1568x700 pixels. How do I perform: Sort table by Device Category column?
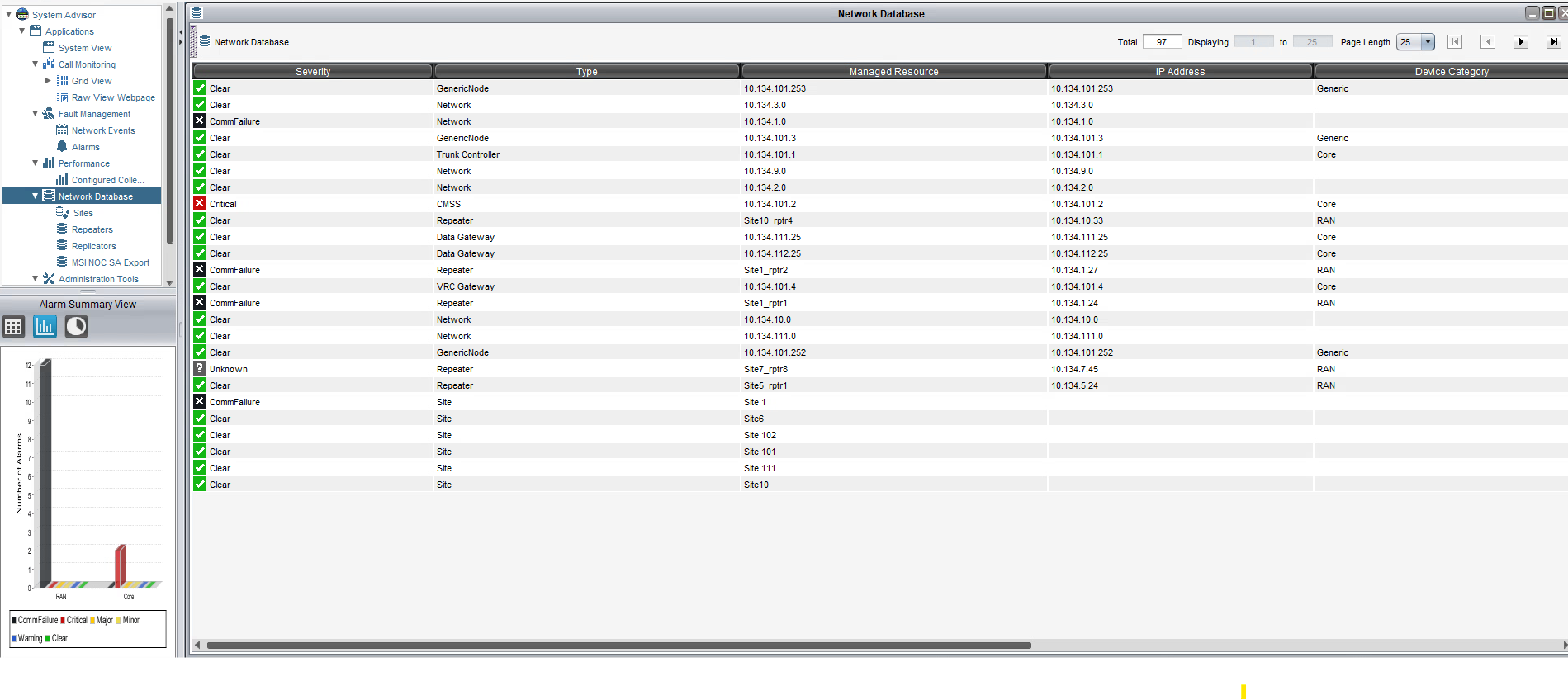tap(1442, 72)
